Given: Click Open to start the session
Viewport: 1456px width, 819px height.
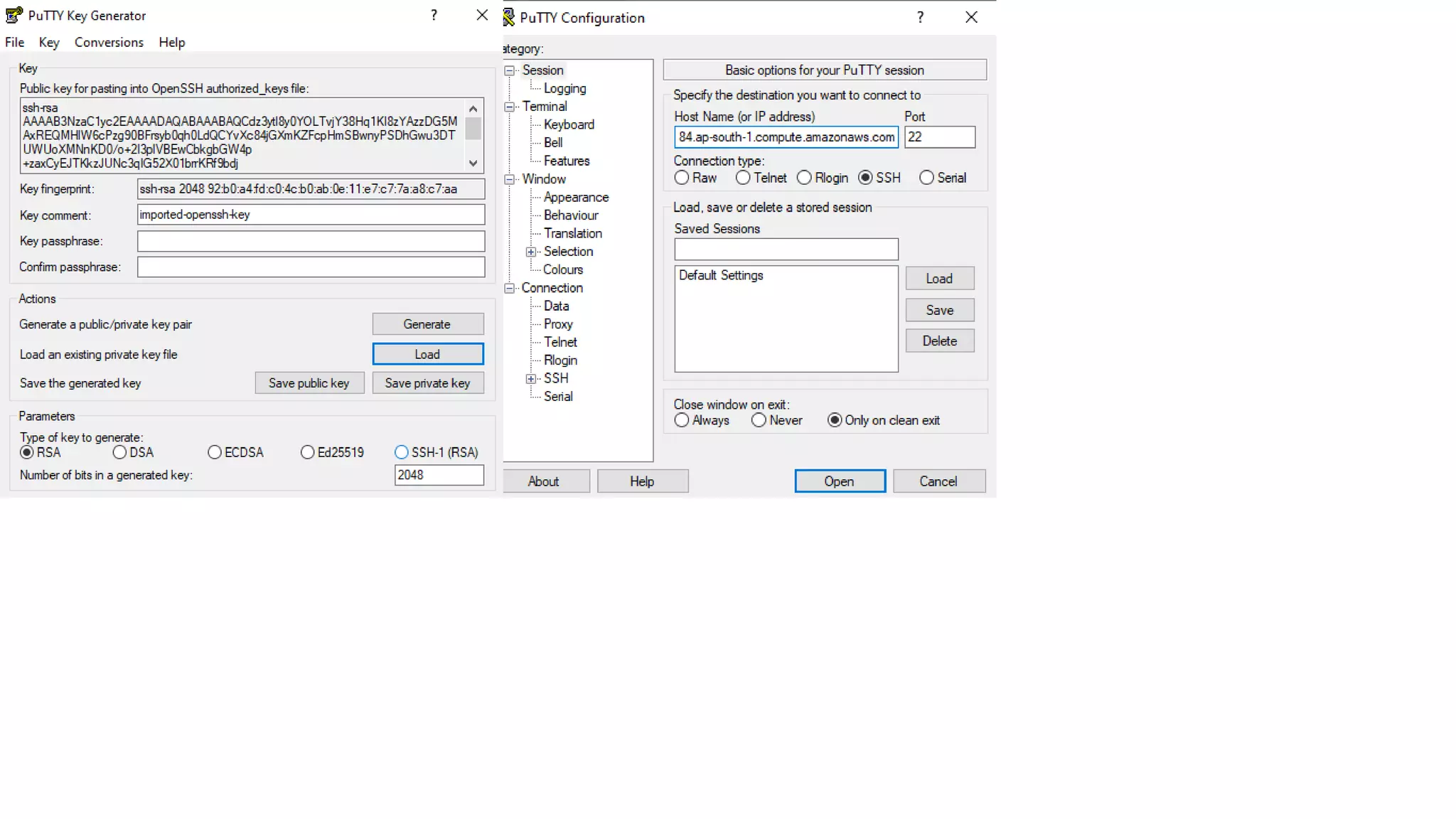Looking at the screenshot, I should click(x=839, y=481).
